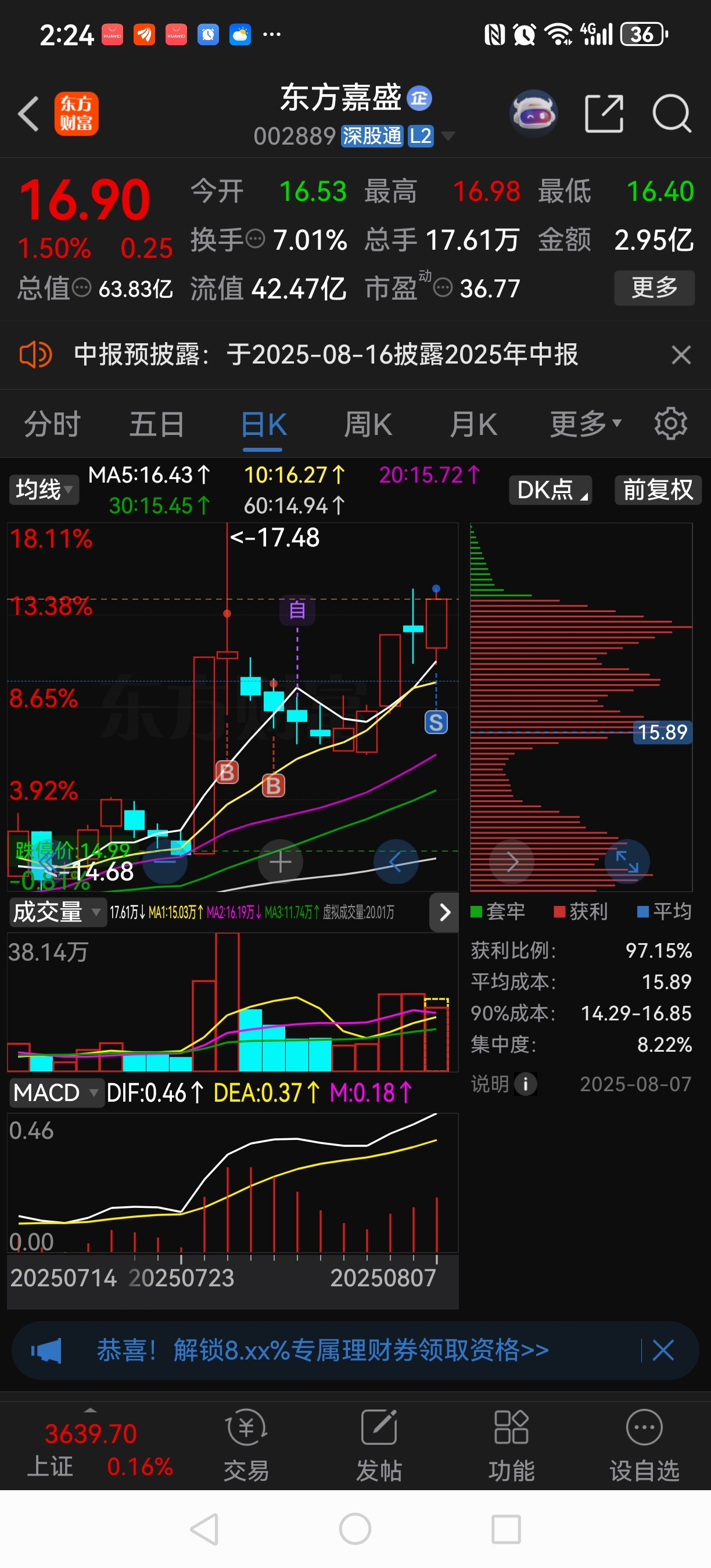The height and width of the screenshot is (1568, 711).
Task: Tap the 换手 info circle icon
Action: coord(256,238)
